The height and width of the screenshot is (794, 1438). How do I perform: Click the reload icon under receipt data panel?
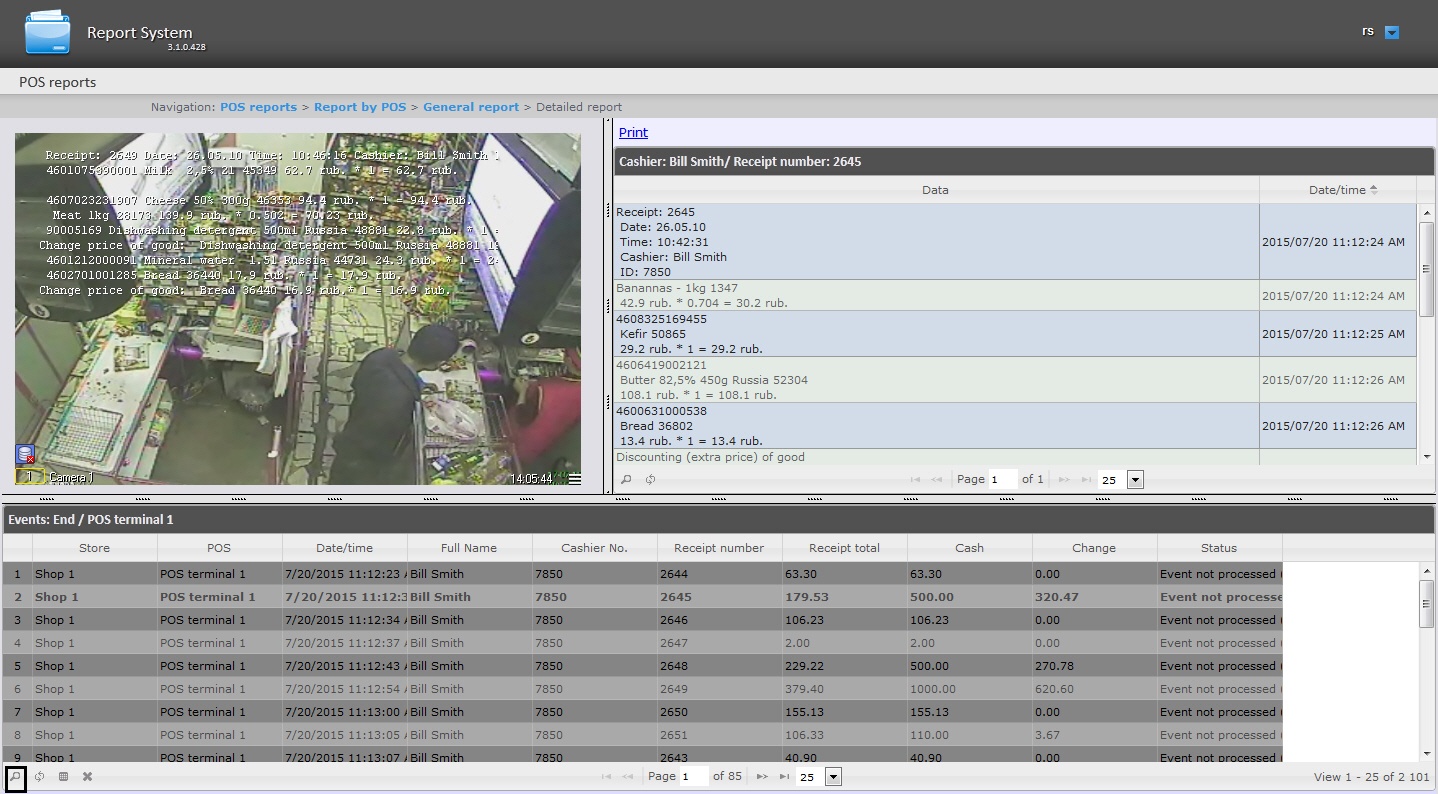click(x=650, y=480)
